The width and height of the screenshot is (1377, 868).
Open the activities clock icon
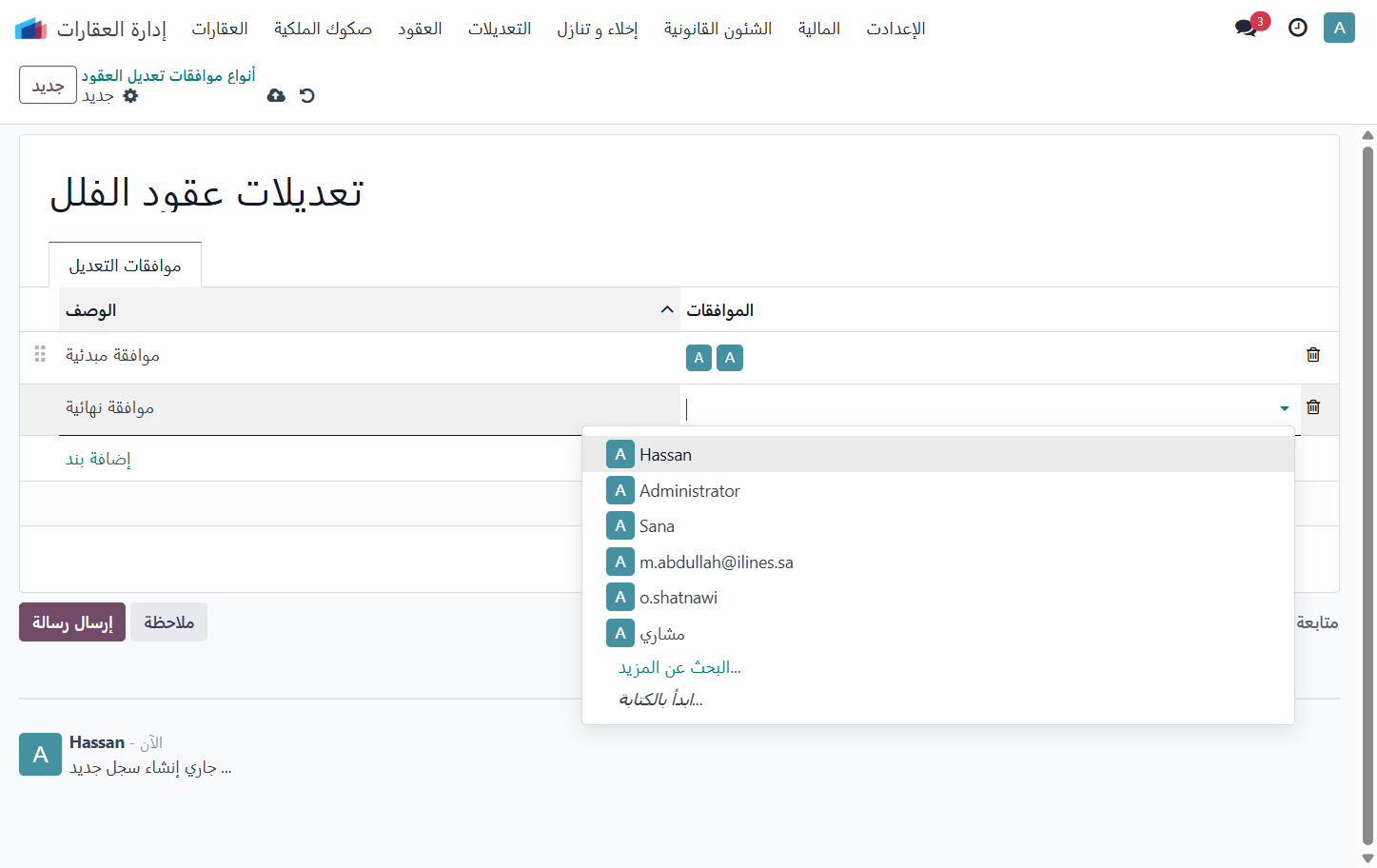click(x=1298, y=28)
